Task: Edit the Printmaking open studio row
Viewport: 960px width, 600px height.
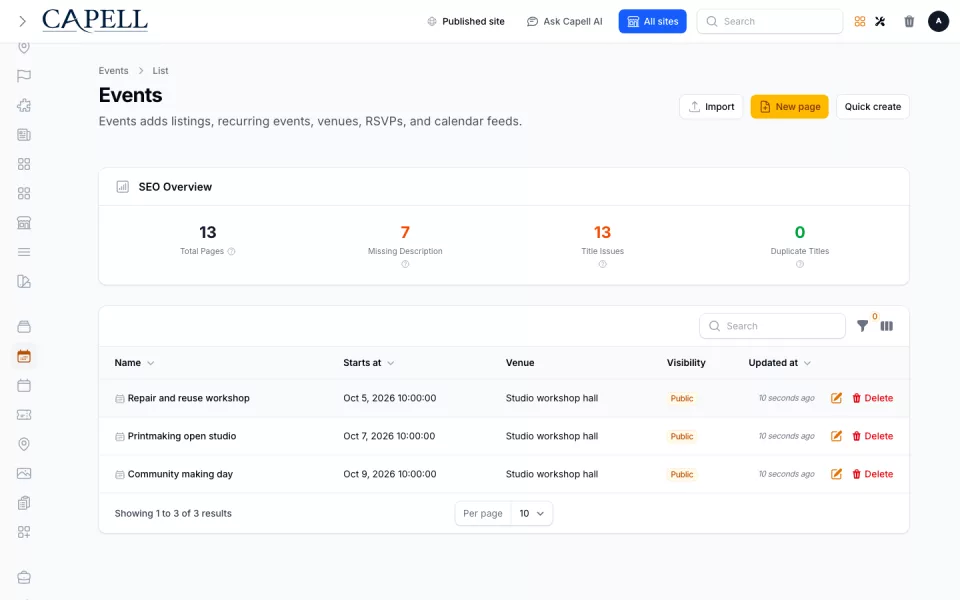Action: 836,436
